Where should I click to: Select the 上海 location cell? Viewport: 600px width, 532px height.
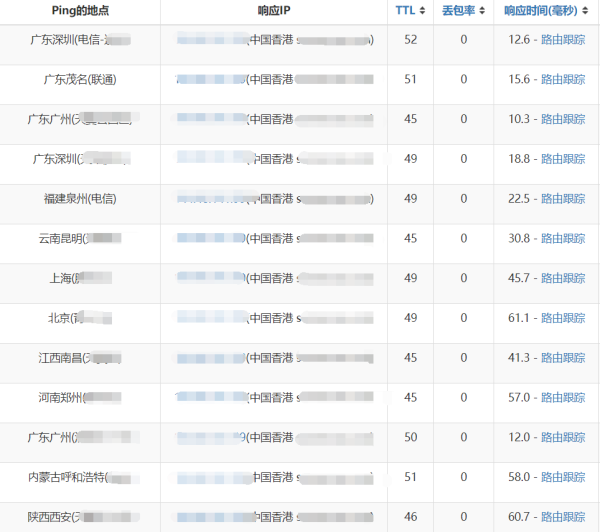tap(80, 284)
